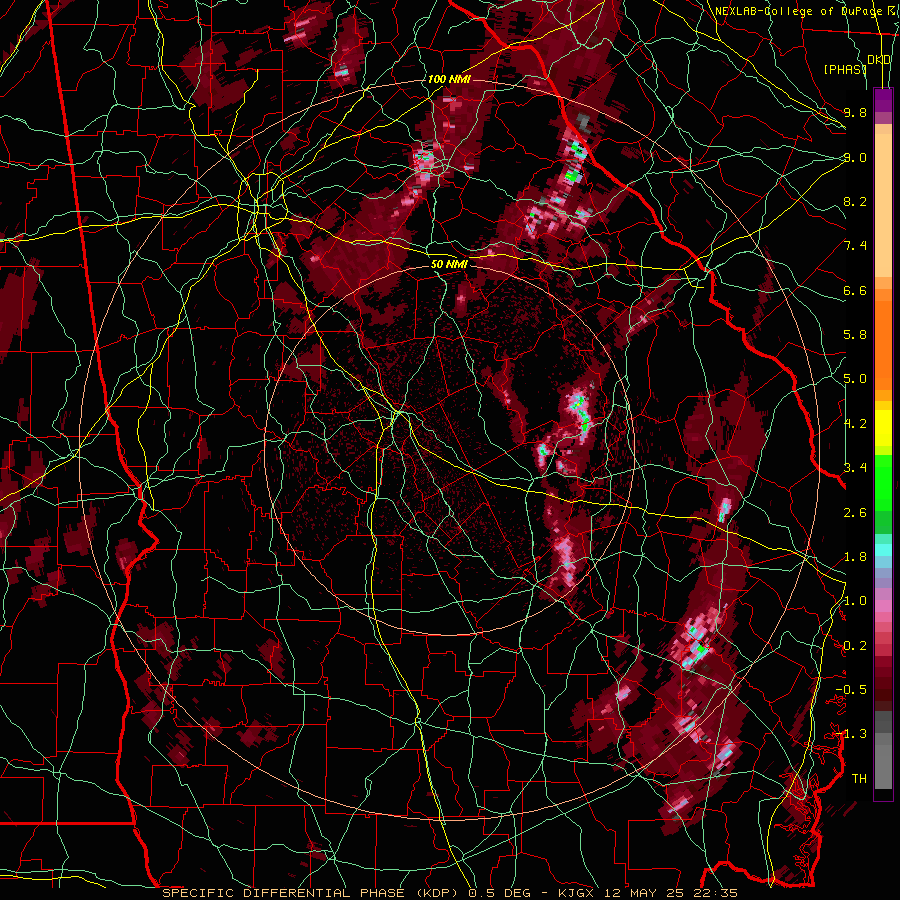Click the 5.0 scale label
Viewport: 900px width, 900px height.
point(855,379)
